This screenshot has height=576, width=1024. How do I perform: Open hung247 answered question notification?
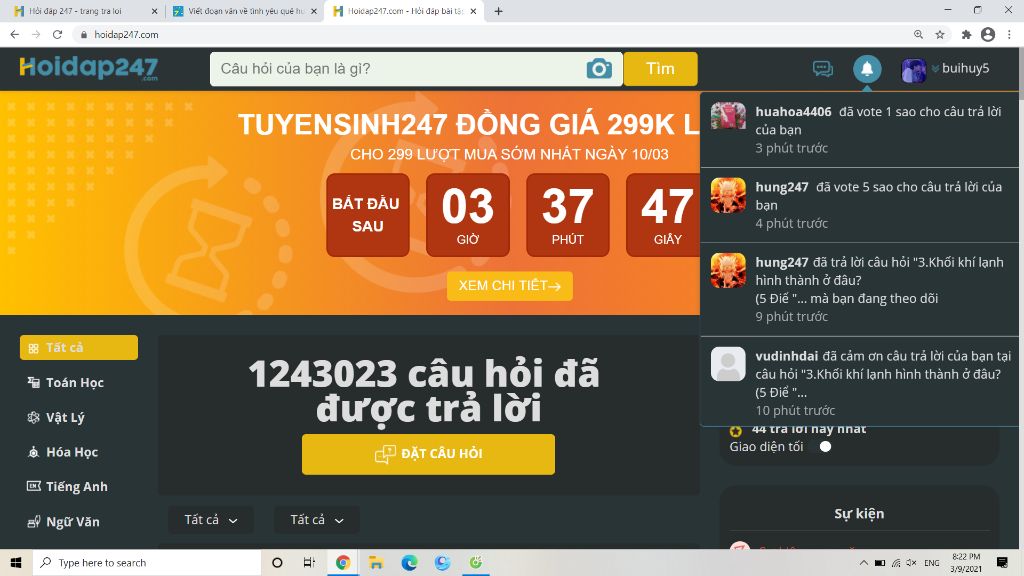tap(859, 289)
